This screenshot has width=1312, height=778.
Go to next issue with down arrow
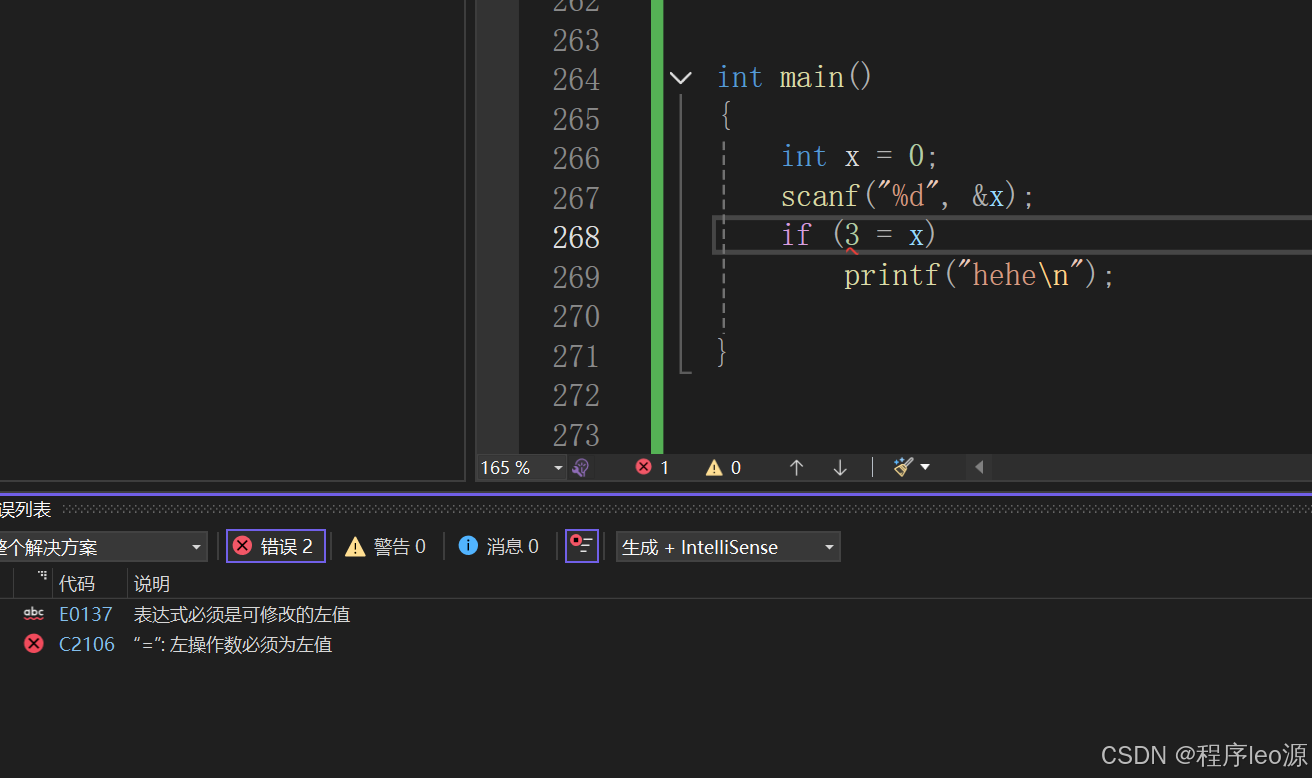pos(840,467)
